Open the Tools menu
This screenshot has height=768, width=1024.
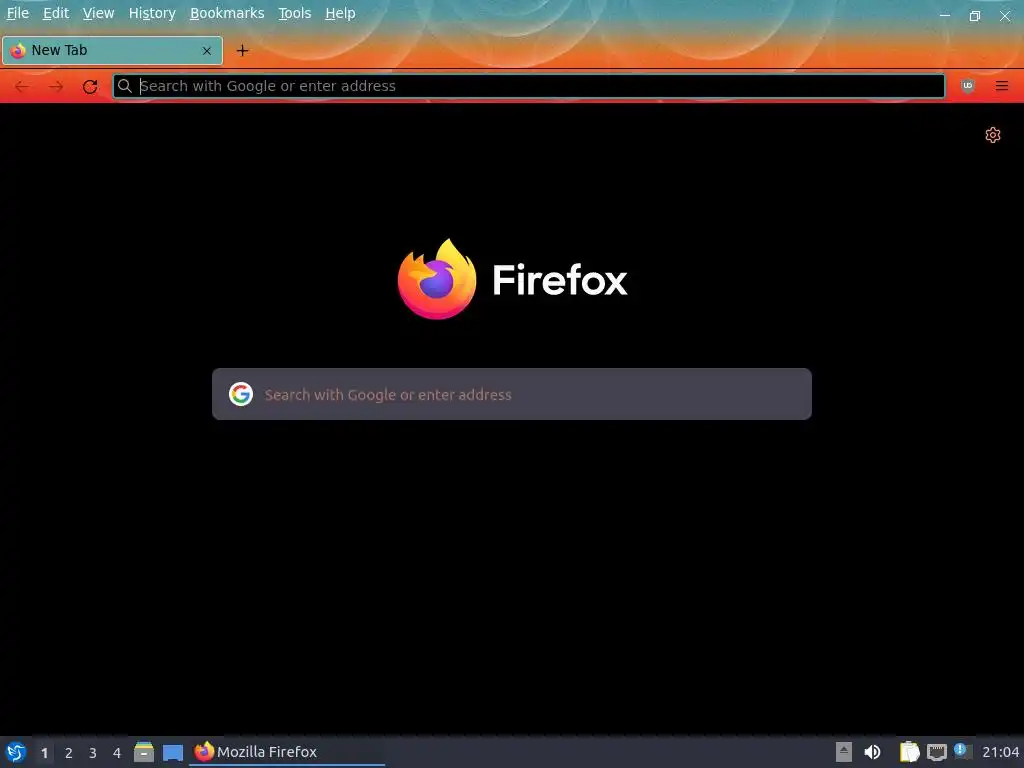[x=295, y=13]
